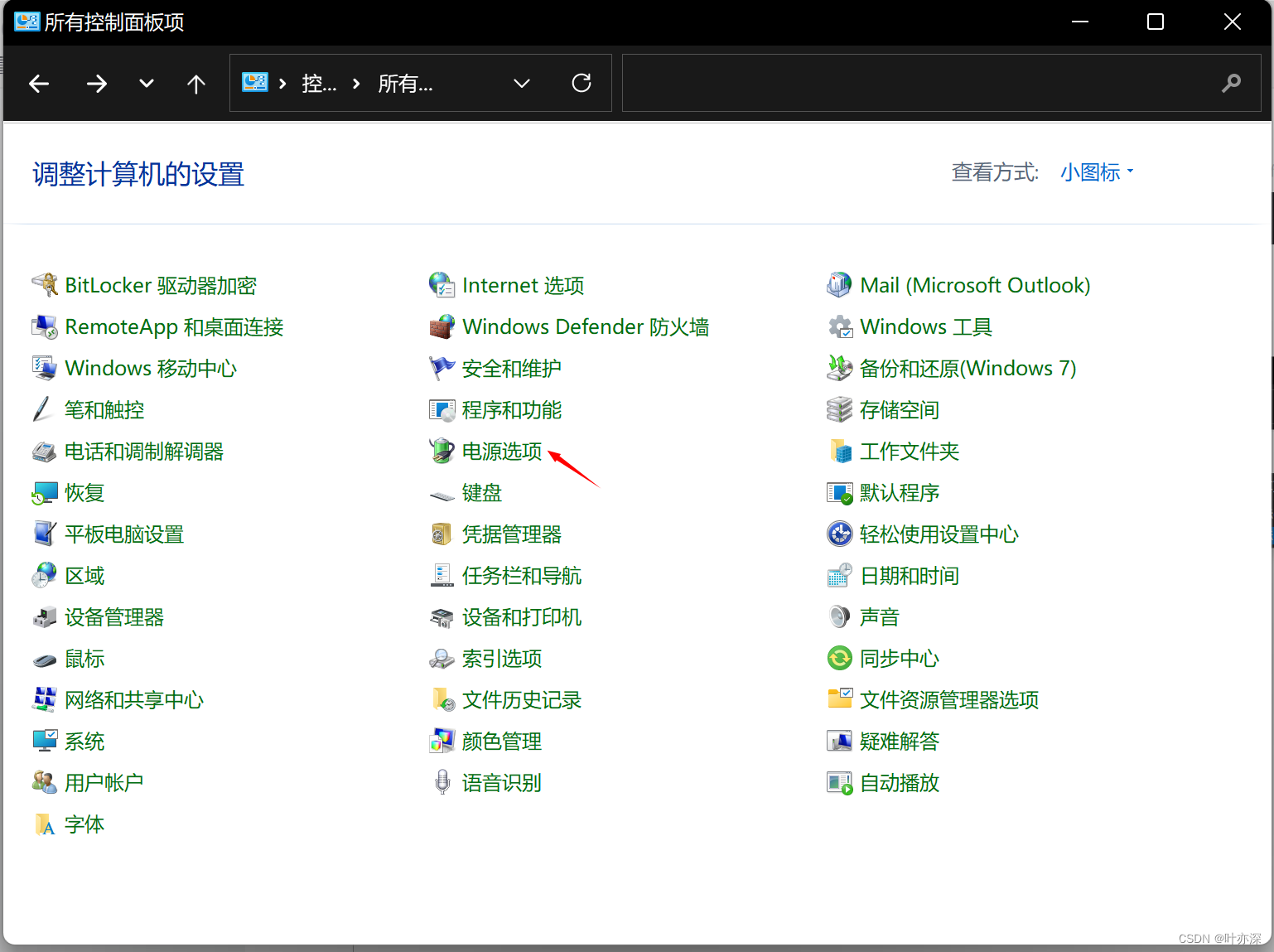Open the 电源选项 link text
The image size is (1274, 952).
502,451
